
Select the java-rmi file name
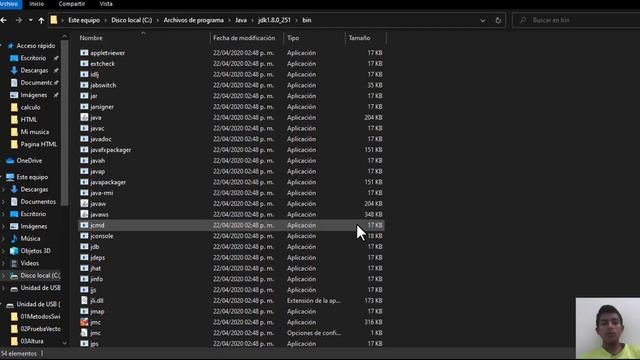(x=102, y=193)
